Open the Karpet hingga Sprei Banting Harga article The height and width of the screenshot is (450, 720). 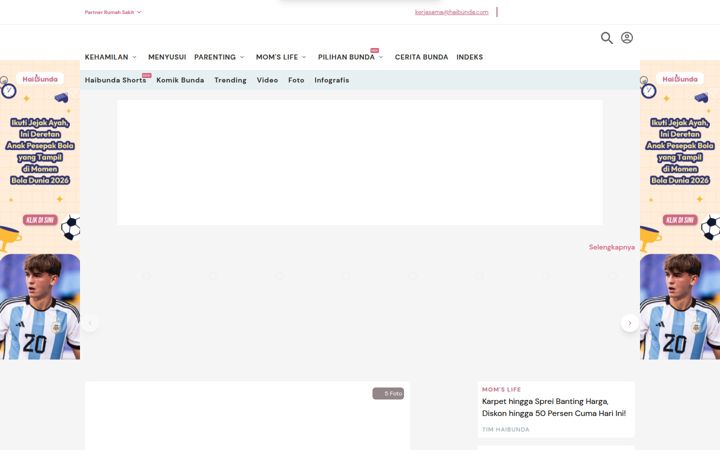point(554,407)
